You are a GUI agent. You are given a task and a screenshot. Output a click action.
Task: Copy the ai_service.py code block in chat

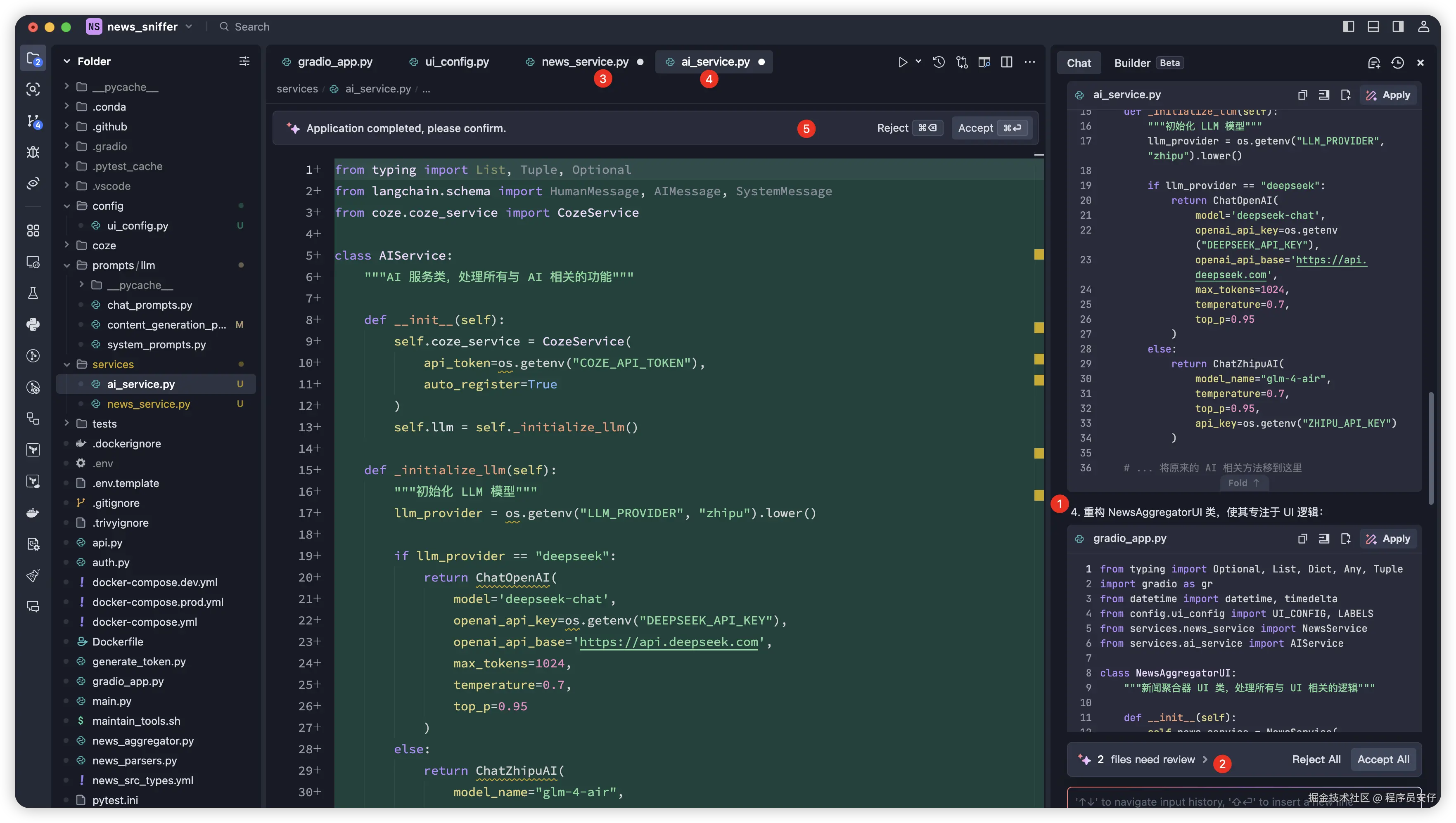pos(1302,95)
